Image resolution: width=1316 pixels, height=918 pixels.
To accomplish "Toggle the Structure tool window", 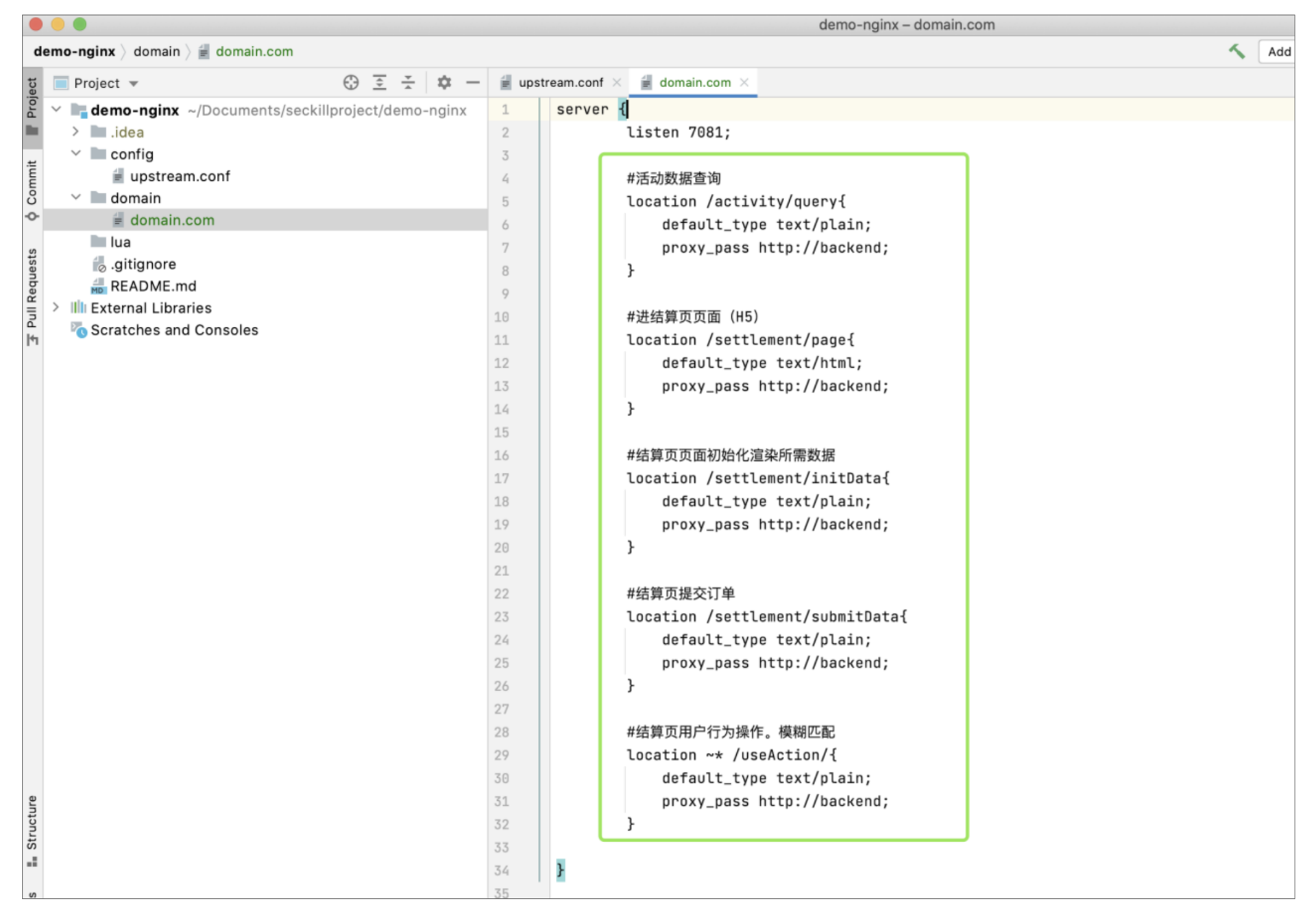I will 32,830.
